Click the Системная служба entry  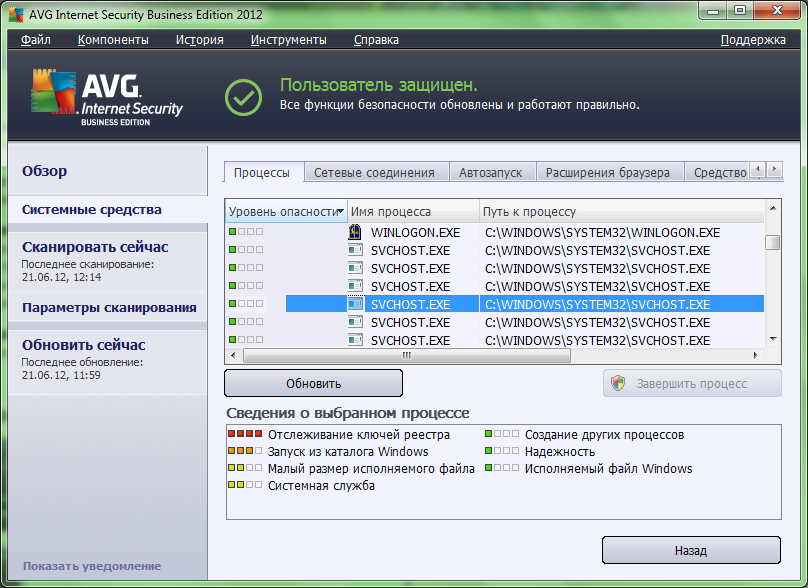(321, 485)
